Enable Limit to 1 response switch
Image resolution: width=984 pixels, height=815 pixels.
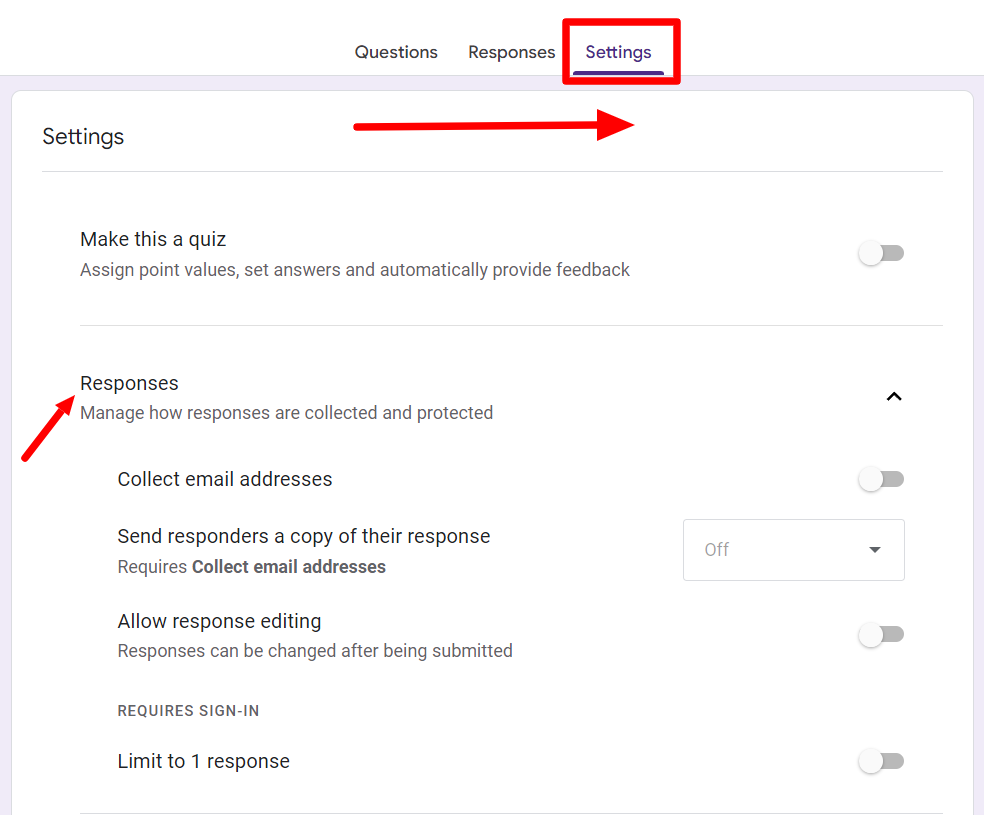click(881, 762)
